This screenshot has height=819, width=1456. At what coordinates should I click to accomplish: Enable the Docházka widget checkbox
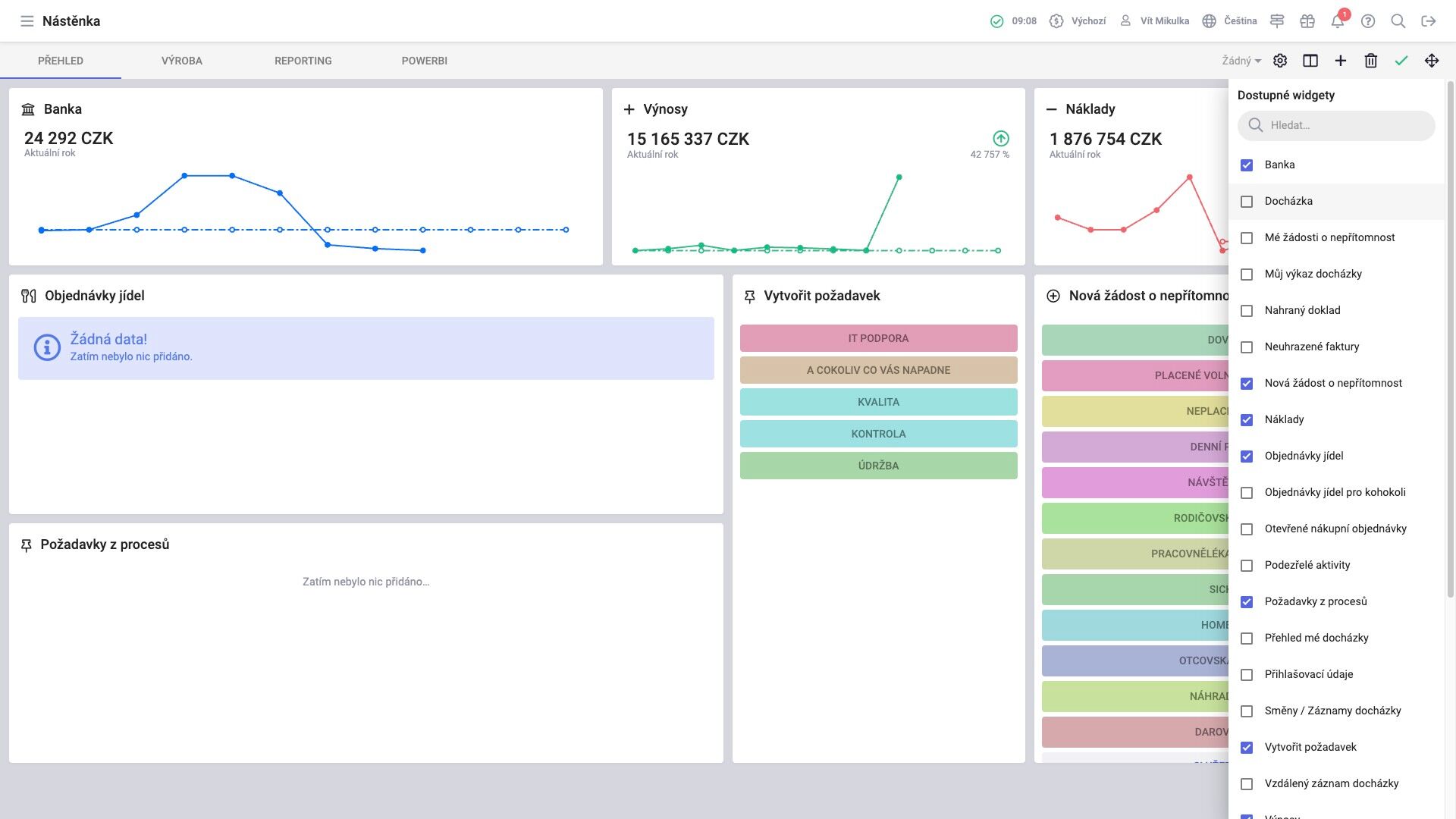tap(1247, 202)
